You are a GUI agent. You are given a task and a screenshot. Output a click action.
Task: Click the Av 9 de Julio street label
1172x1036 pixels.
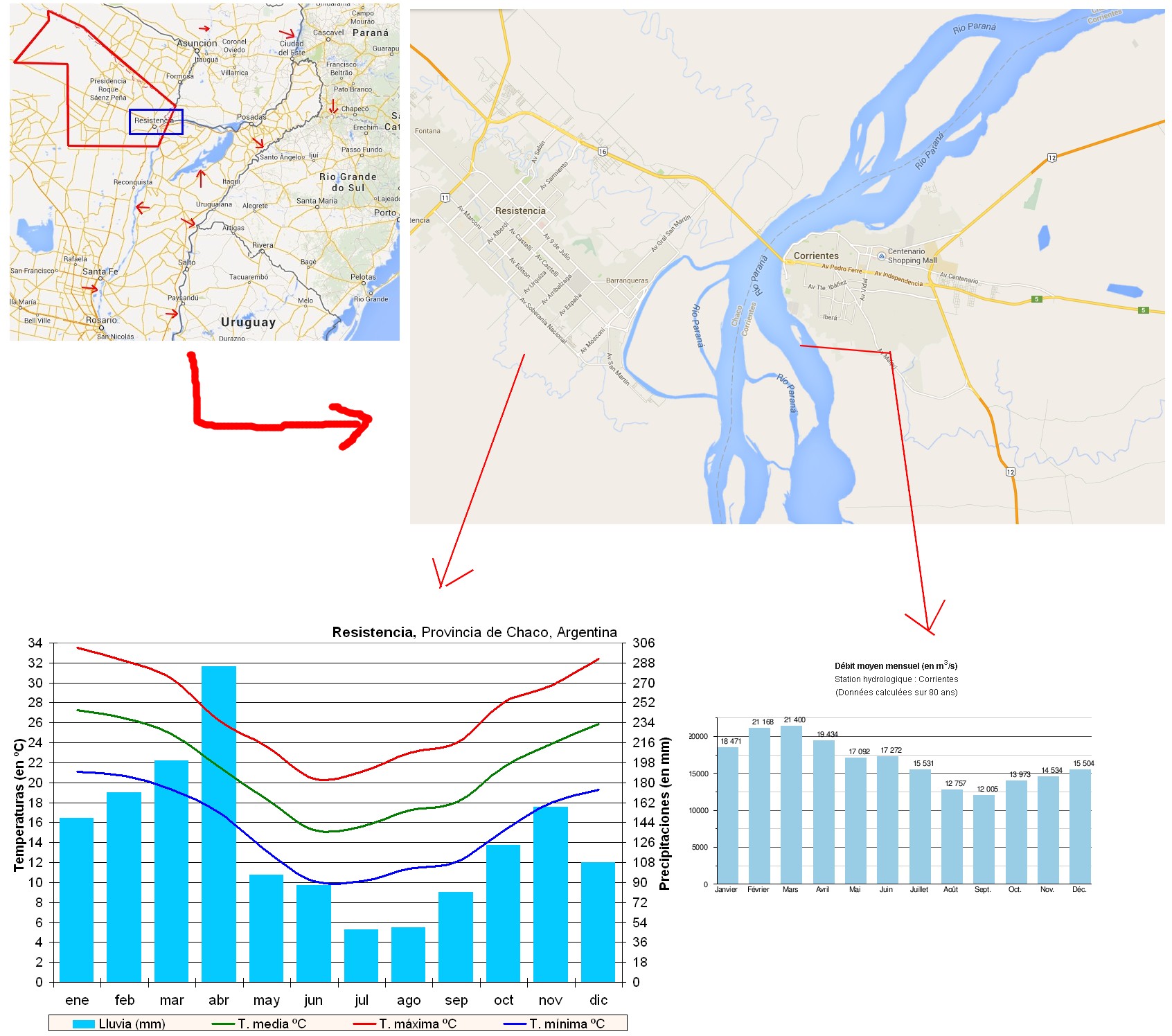point(557,247)
